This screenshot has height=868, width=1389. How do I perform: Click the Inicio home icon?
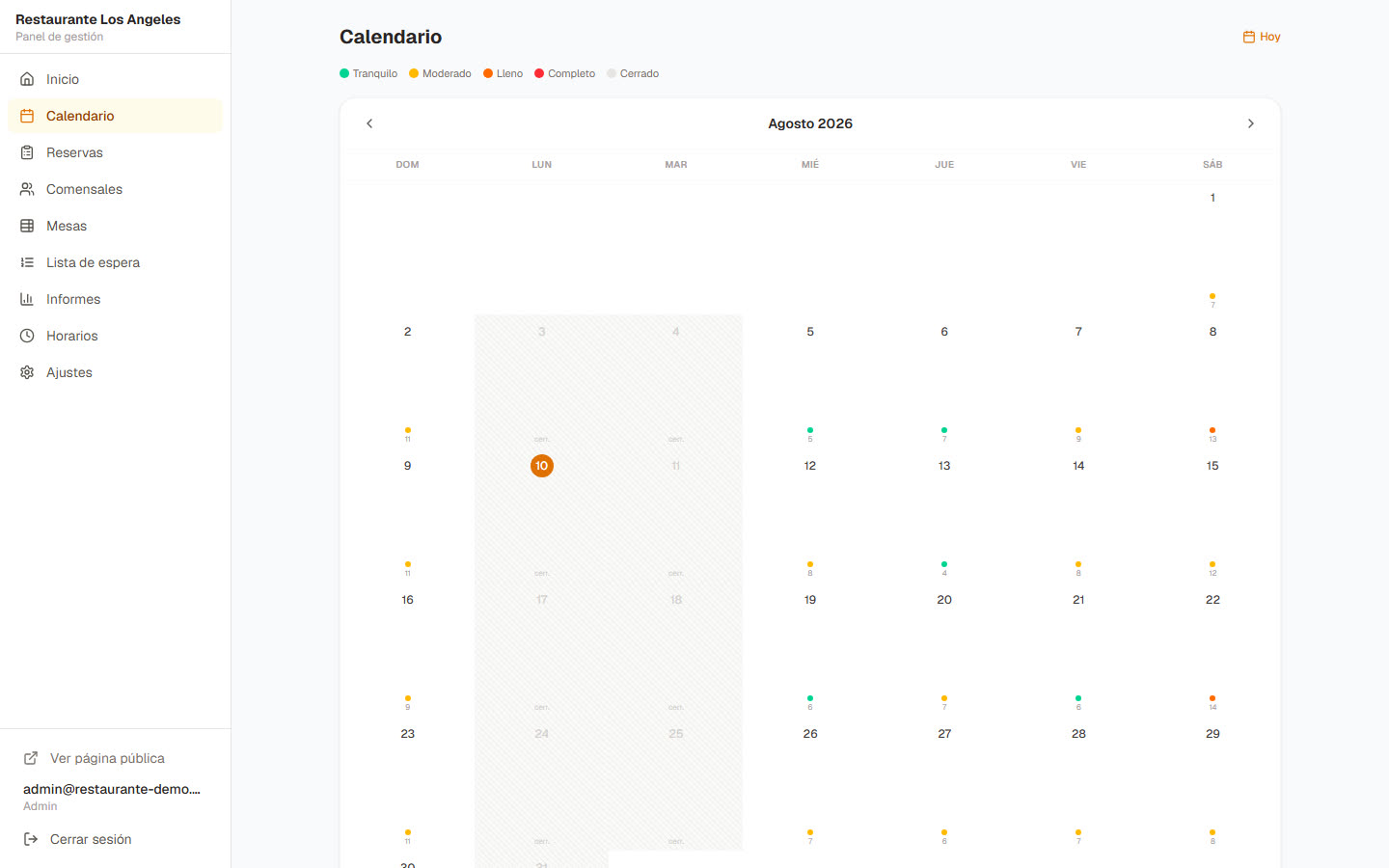pos(27,79)
